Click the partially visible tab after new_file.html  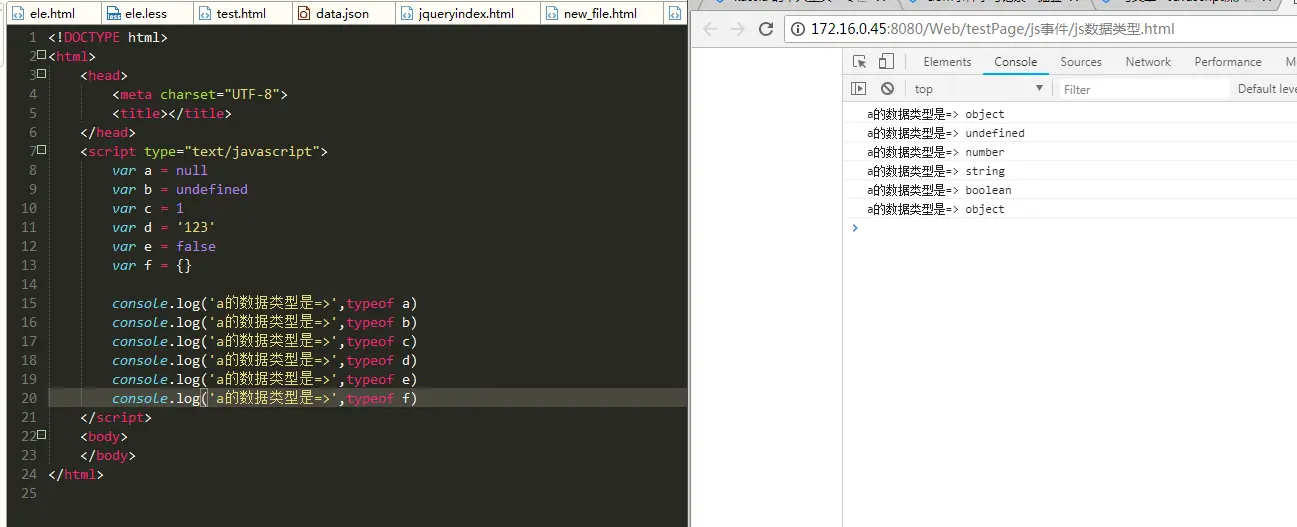pos(675,14)
